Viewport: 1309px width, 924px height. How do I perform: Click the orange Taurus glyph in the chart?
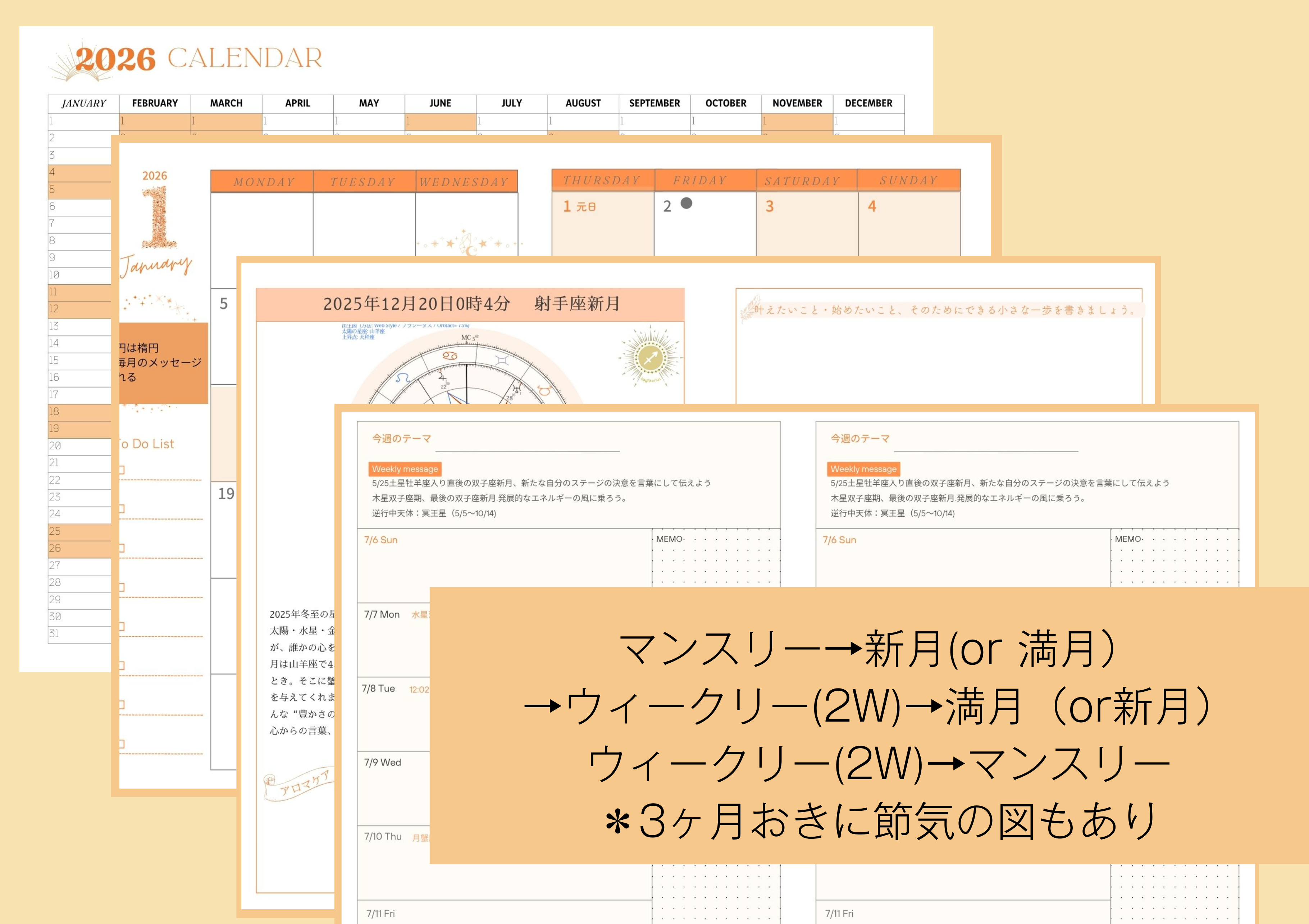[x=544, y=391]
